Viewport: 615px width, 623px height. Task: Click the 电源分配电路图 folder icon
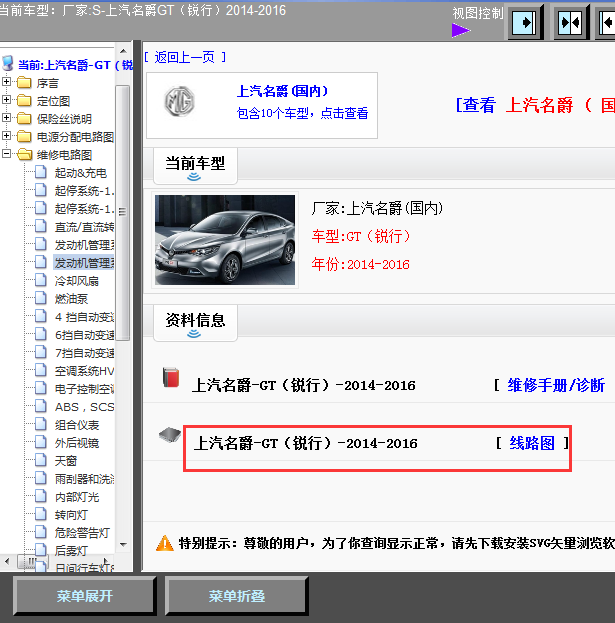(24, 136)
